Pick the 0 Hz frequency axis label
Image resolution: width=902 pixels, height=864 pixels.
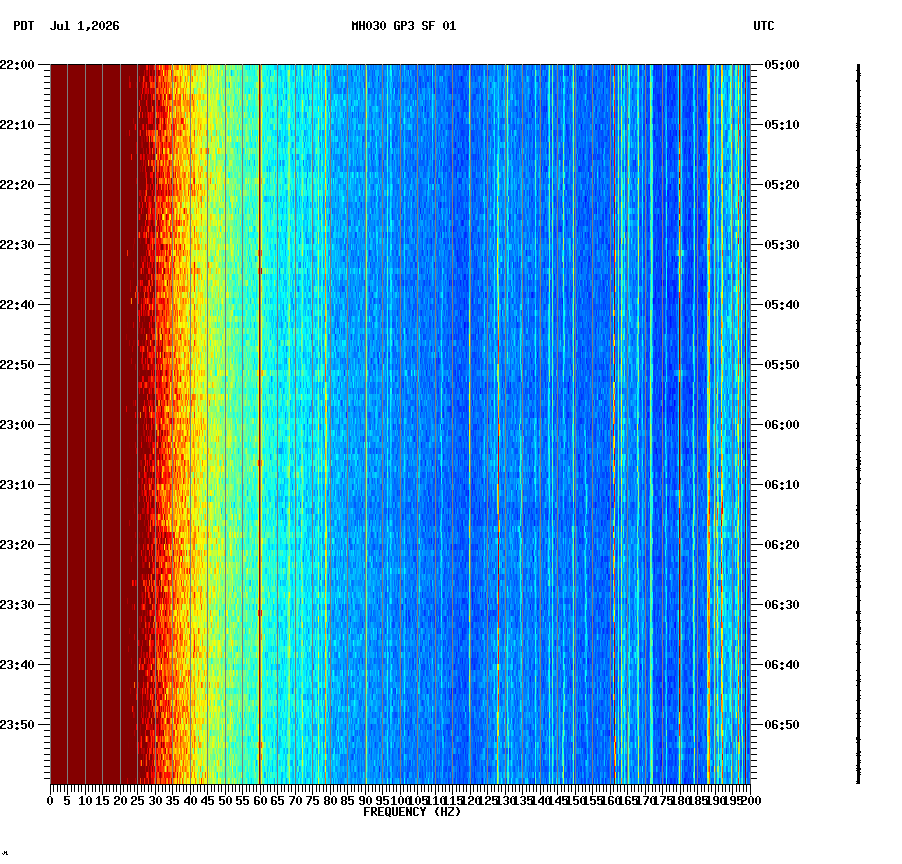click(x=50, y=801)
